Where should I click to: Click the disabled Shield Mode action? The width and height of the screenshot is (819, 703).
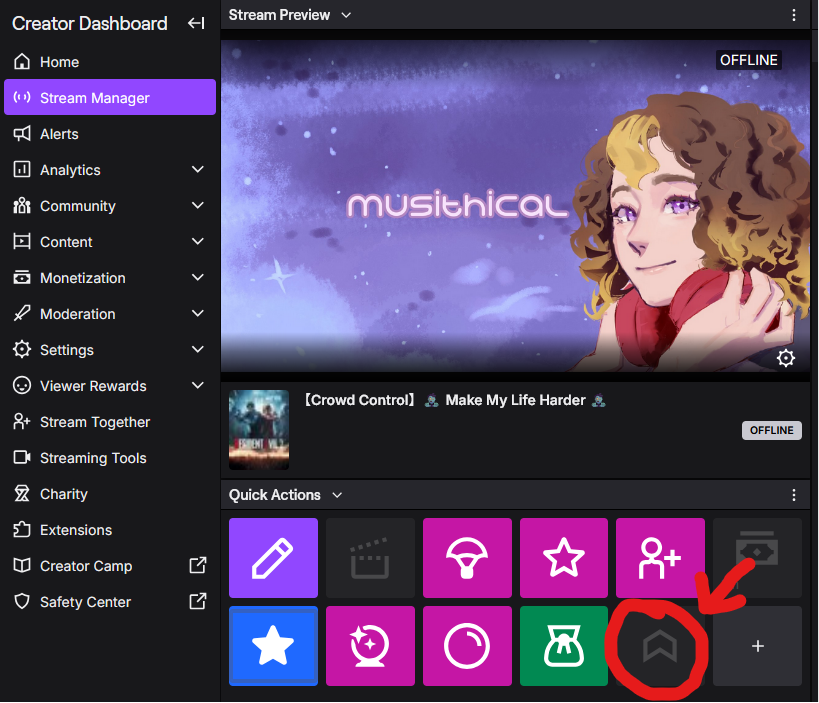tap(660, 646)
